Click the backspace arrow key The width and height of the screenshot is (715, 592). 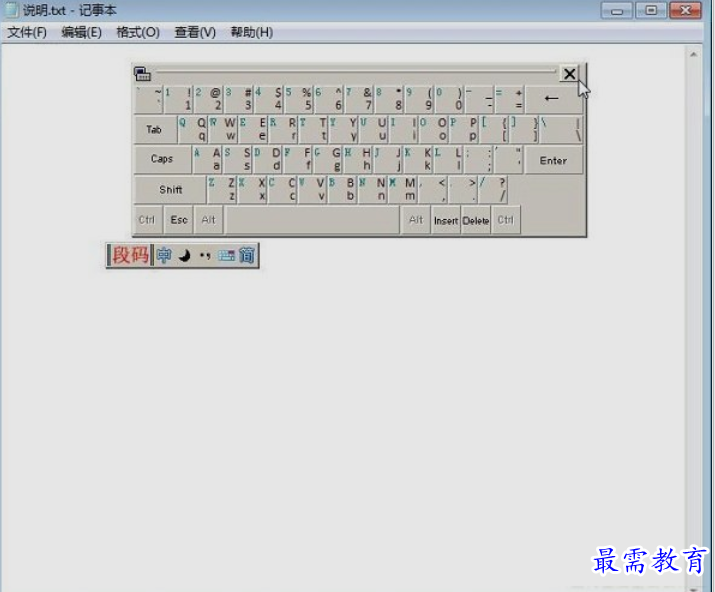[x=553, y=99]
